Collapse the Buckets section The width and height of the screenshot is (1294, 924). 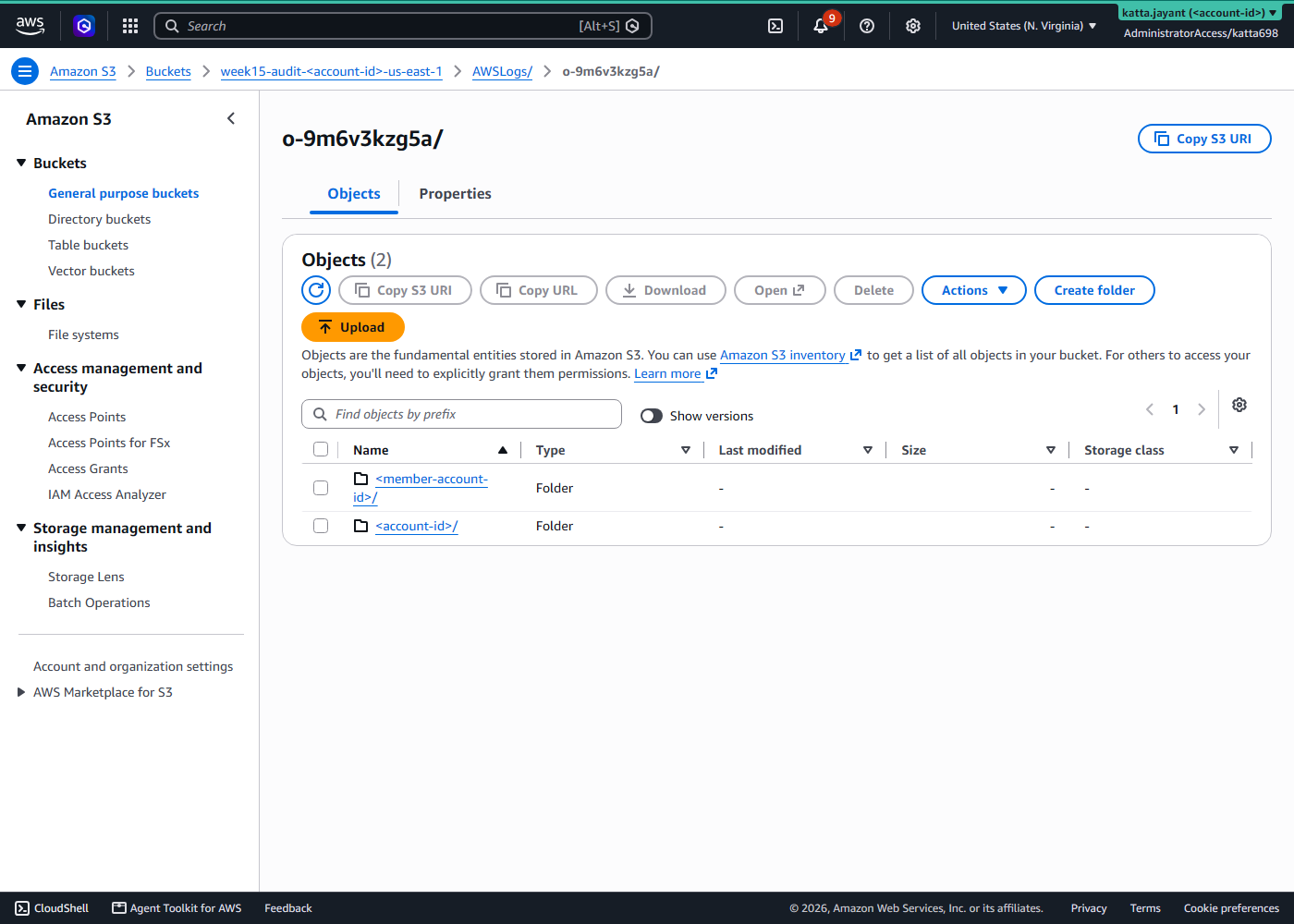tap(21, 163)
